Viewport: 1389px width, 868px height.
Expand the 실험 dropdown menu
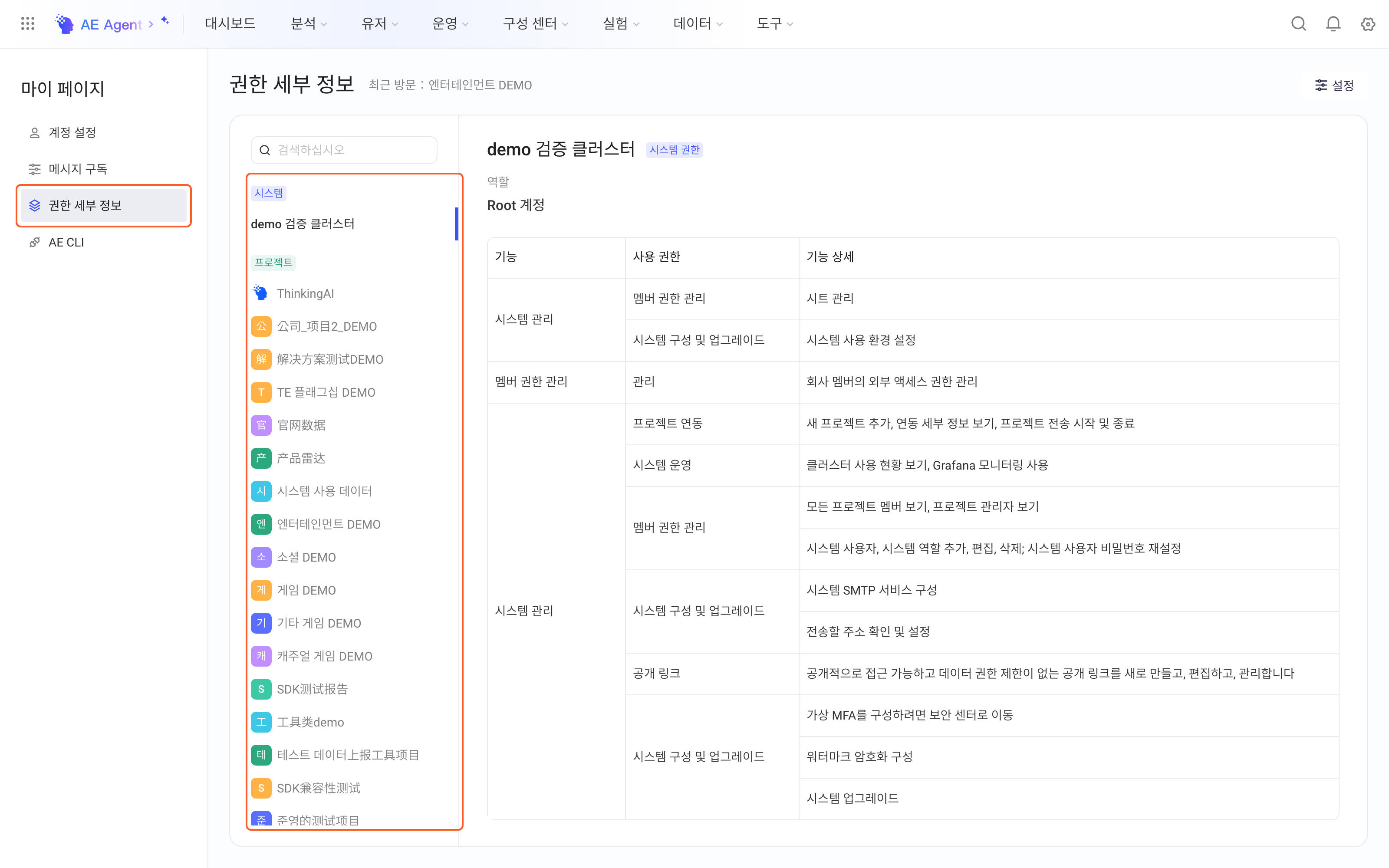pyautogui.click(x=620, y=23)
